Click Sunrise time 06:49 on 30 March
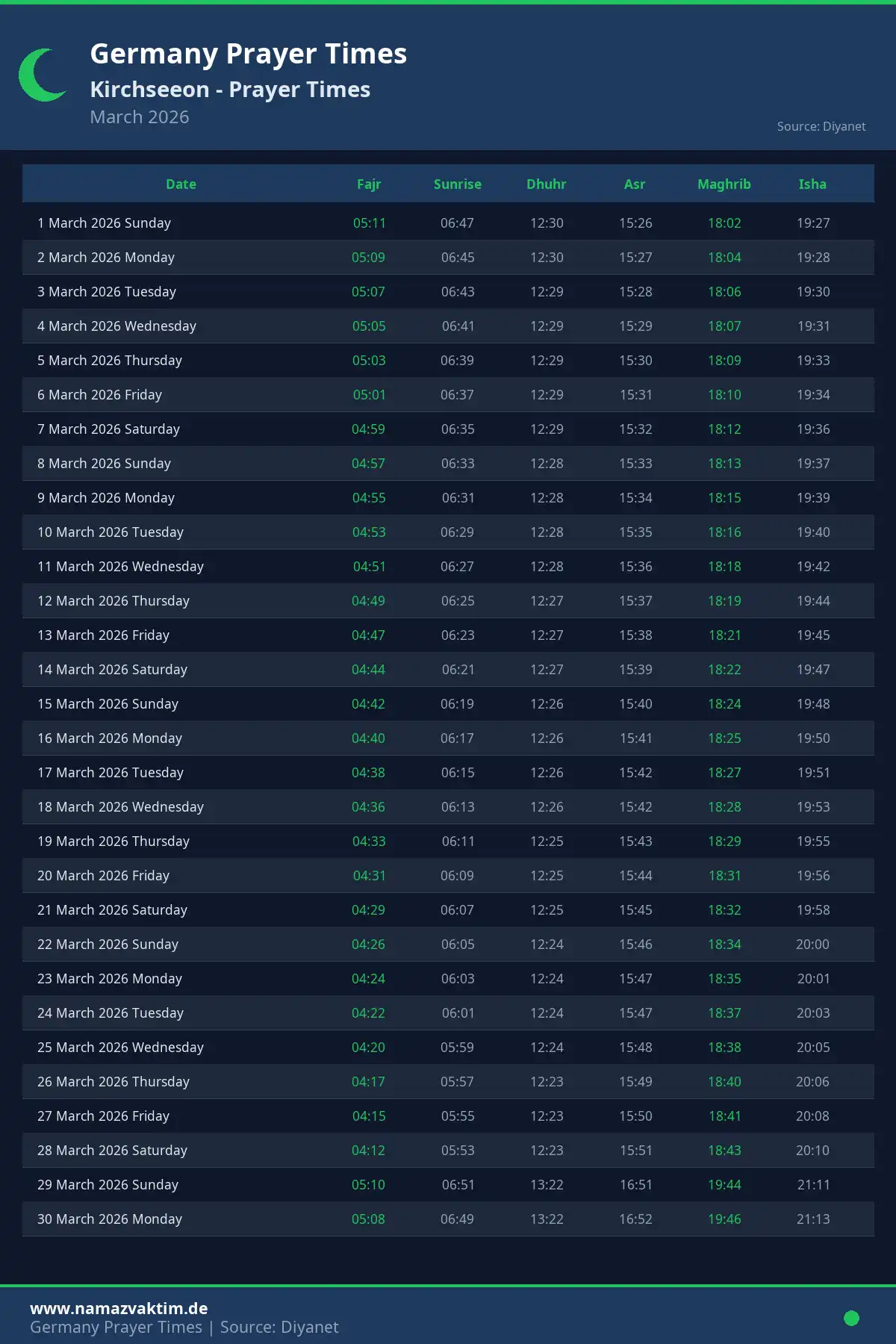The width and height of the screenshot is (896, 1344). pos(457,1219)
